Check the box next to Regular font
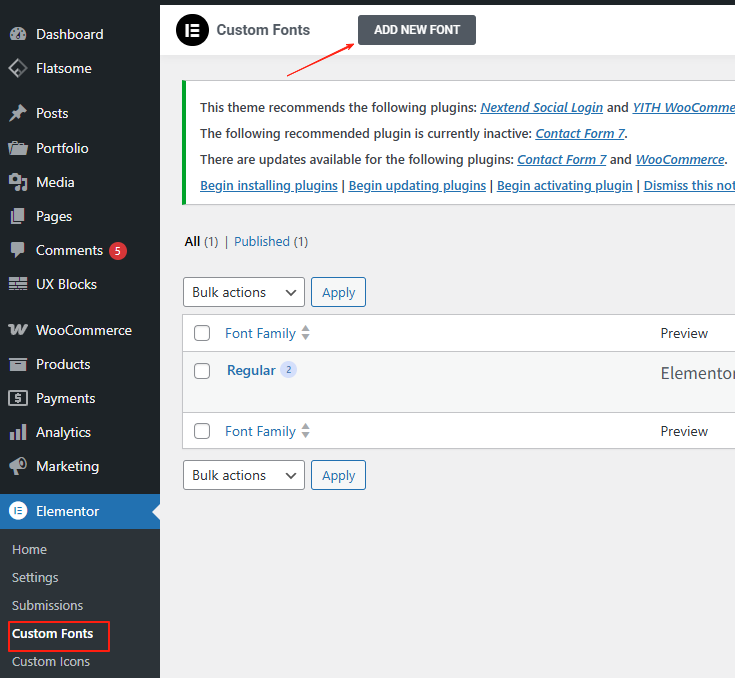Viewport: 735px width, 678px height. coord(202,371)
